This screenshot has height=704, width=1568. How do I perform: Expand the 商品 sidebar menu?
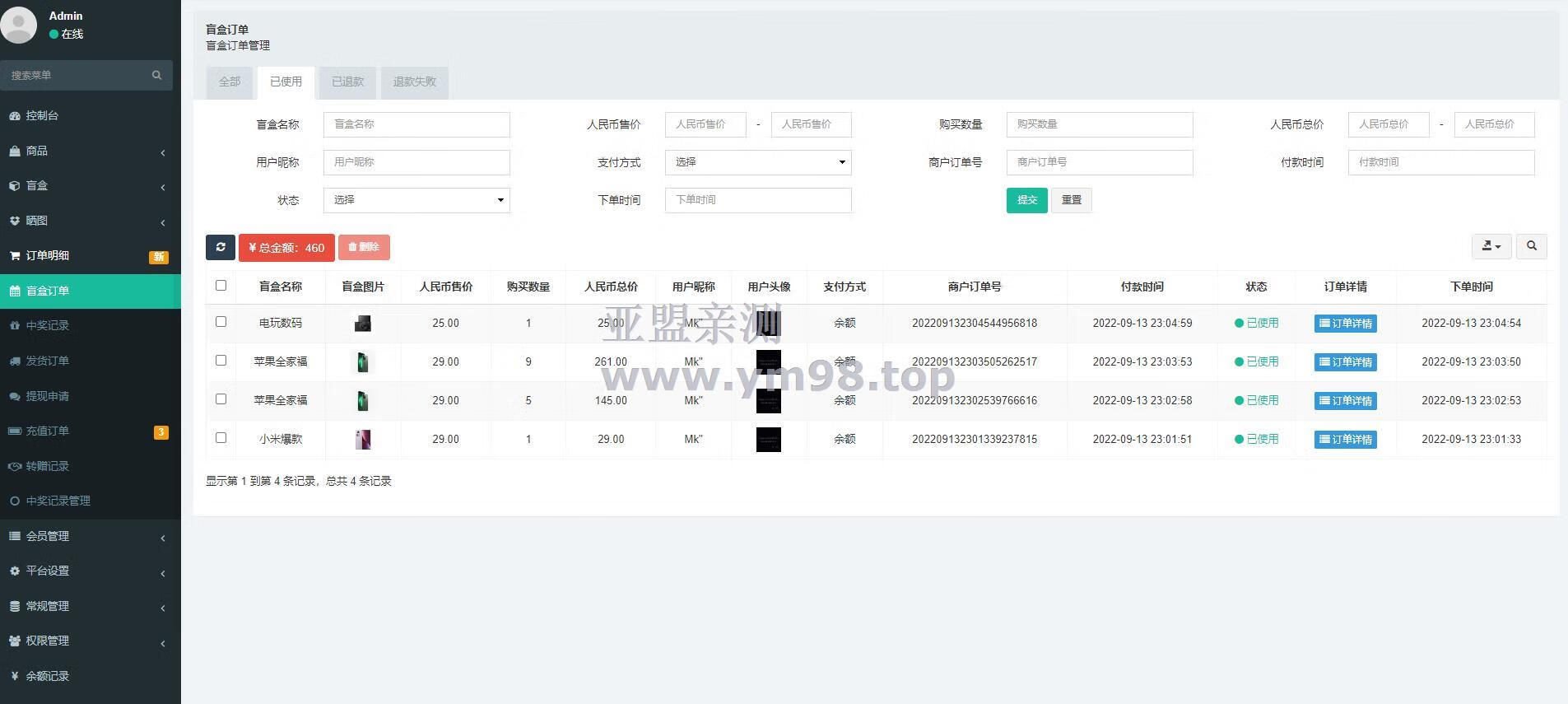(x=91, y=151)
